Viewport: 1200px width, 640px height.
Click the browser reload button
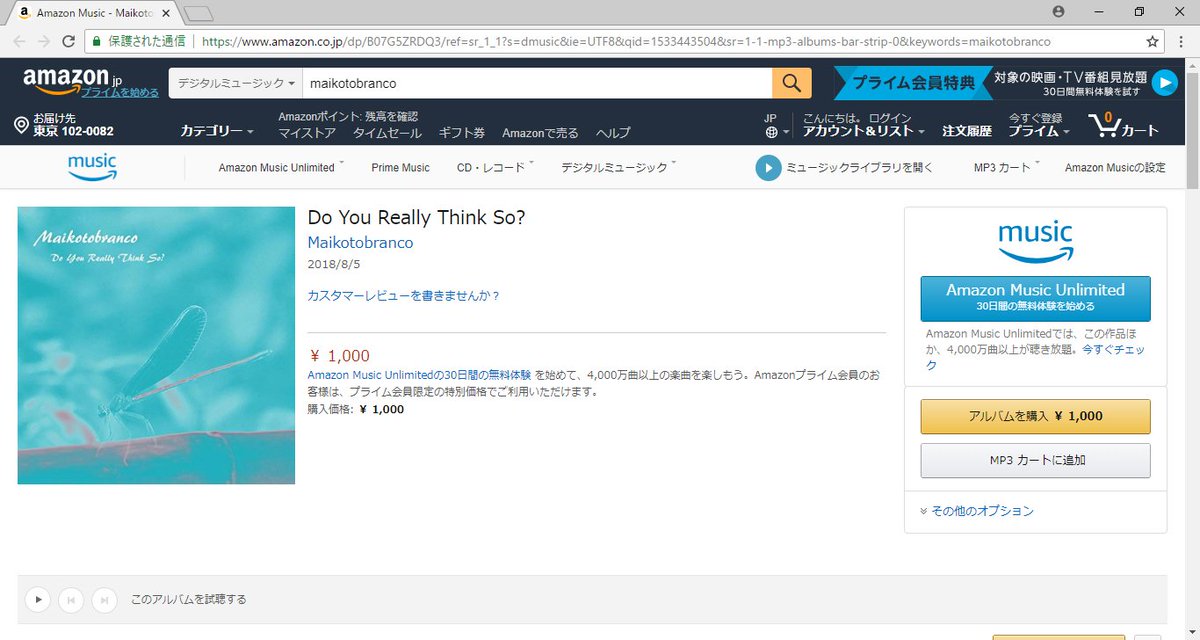pos(68,42)
